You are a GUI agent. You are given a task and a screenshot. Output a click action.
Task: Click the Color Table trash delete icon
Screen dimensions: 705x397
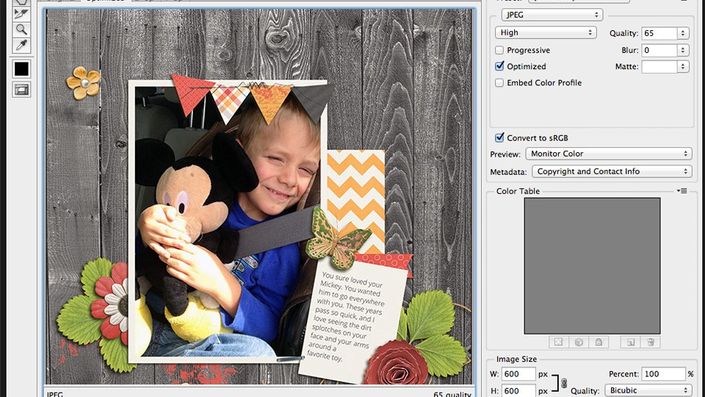(651, 342)
